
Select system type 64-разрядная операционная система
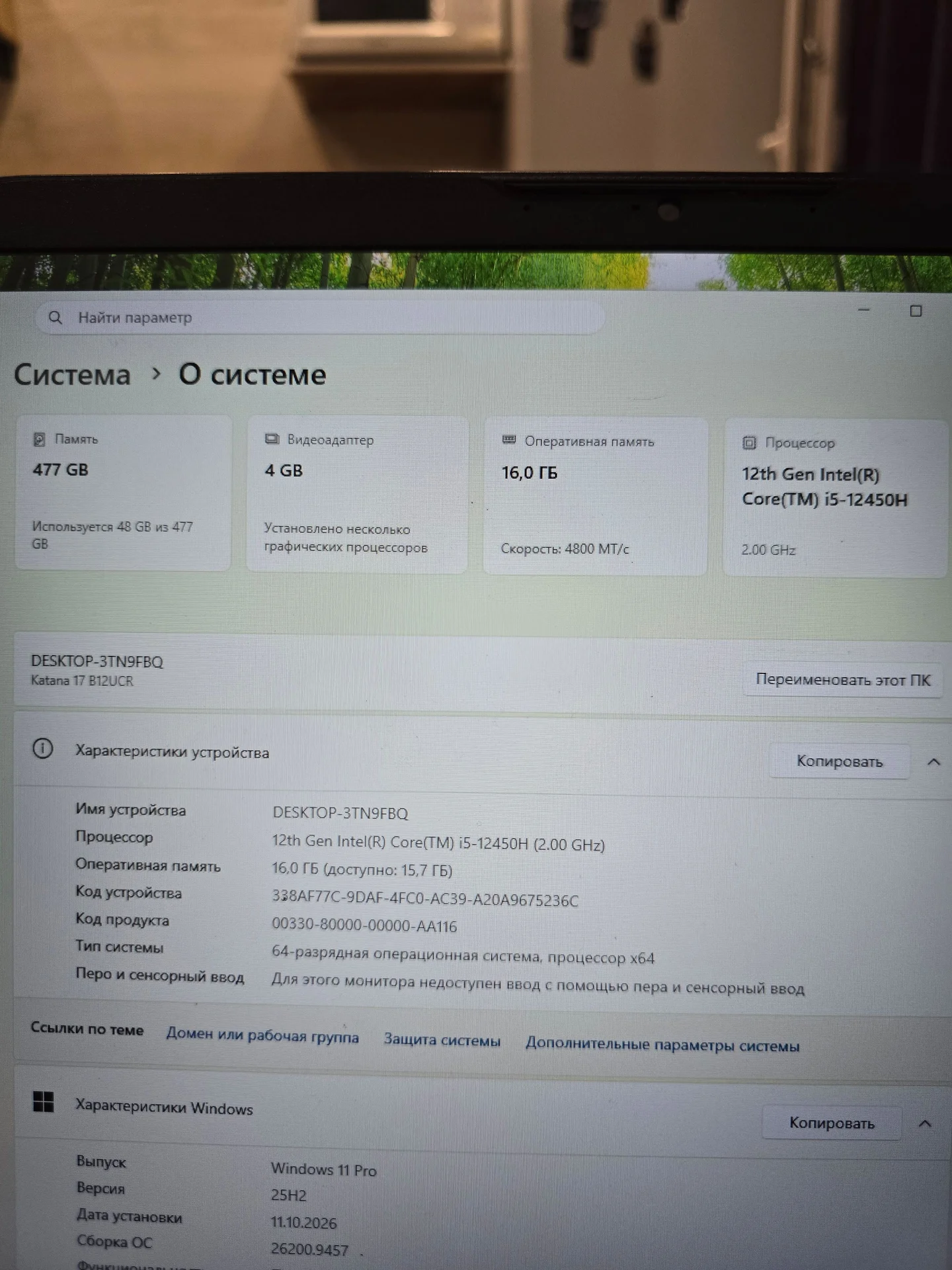pyautogui.click(x=463, y=956)
